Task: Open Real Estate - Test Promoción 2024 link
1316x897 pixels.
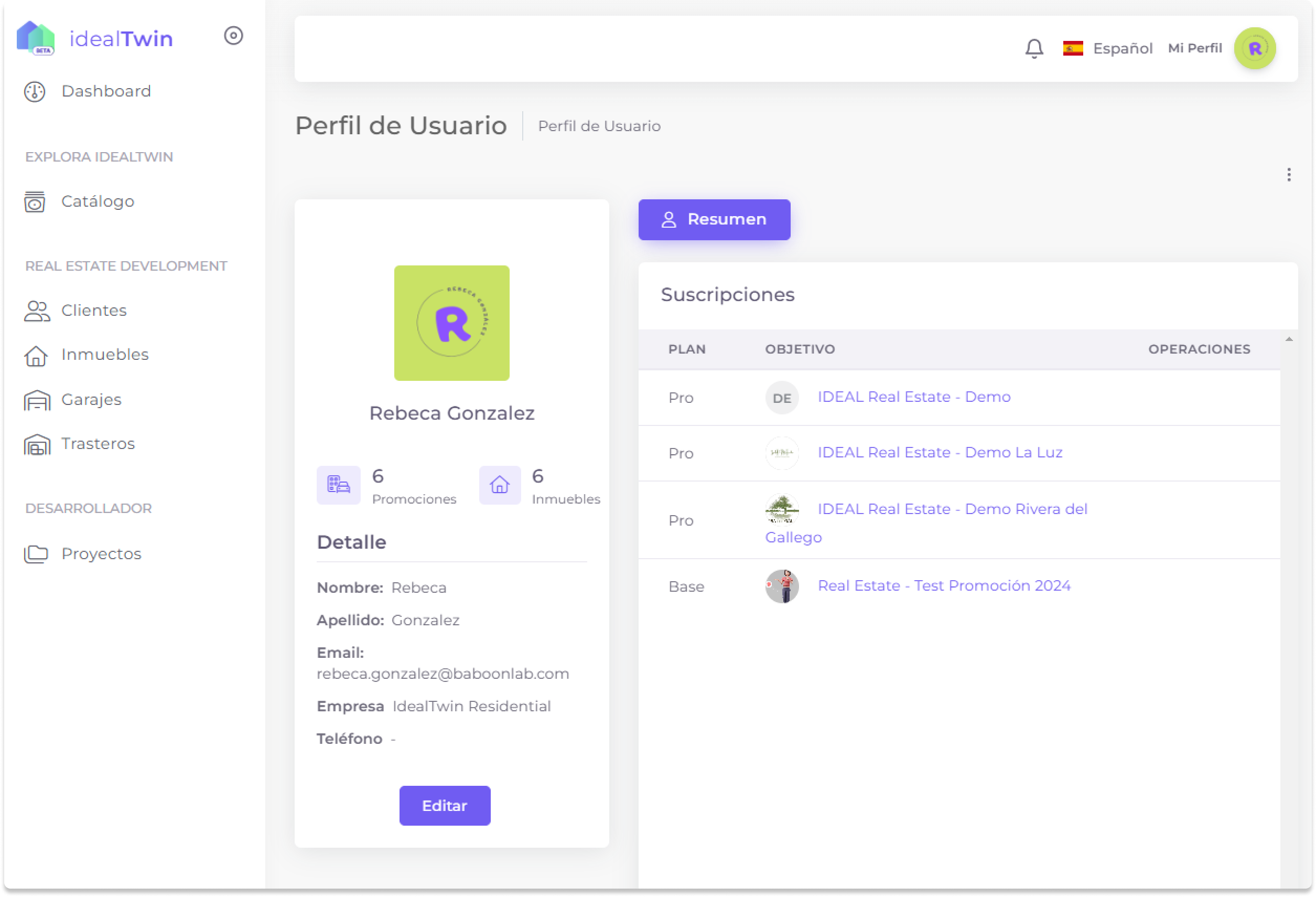Action: tap(944, 585)
